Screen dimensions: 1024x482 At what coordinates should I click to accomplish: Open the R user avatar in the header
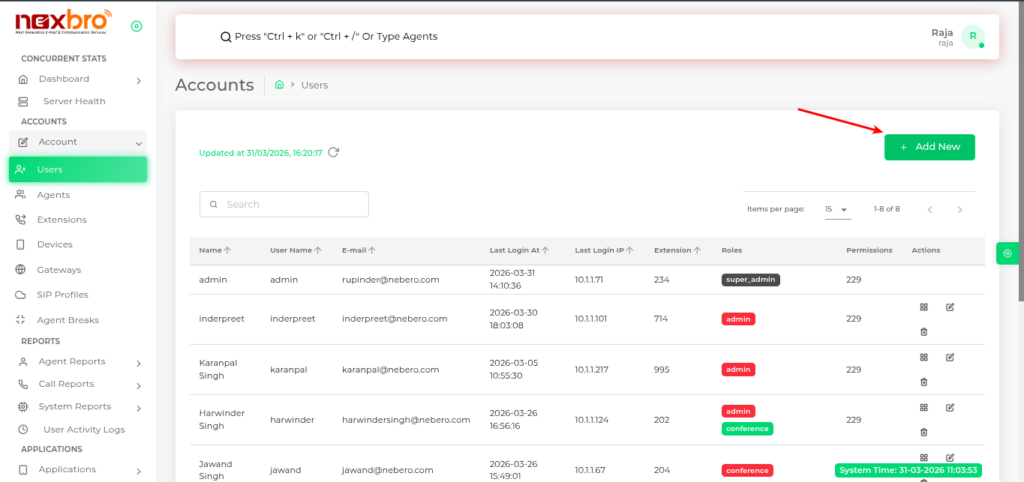(972, 36)
